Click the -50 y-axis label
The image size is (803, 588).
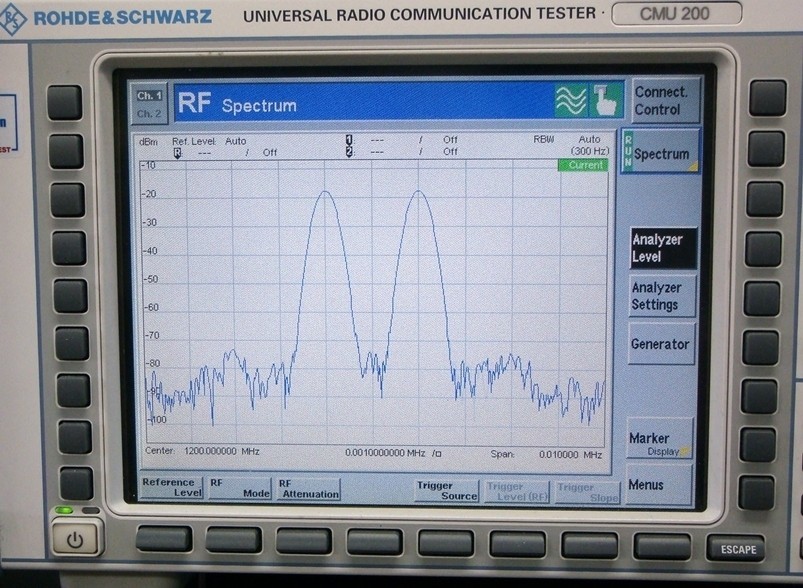(150, 279)
